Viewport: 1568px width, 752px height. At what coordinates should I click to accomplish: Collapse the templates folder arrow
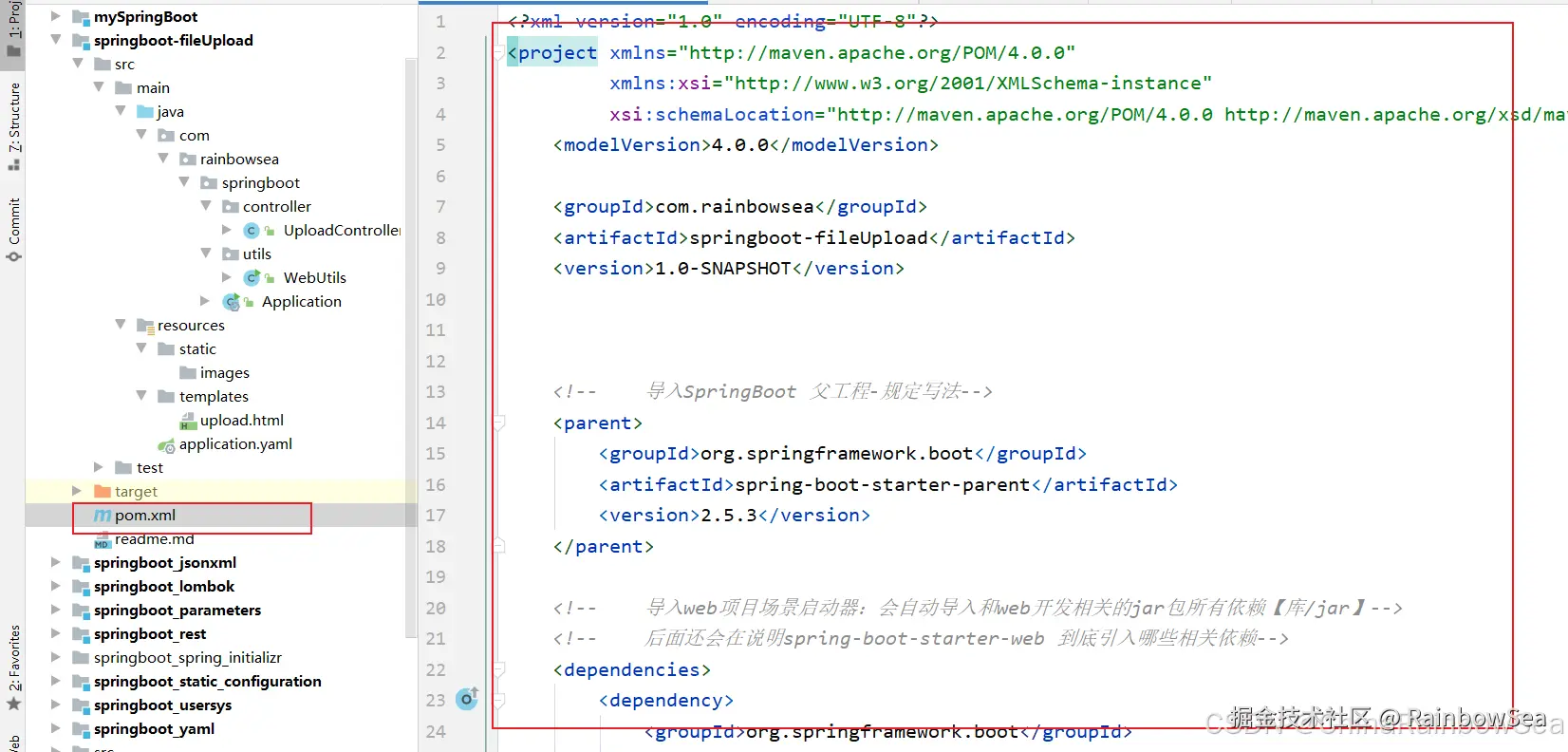[141, 396]
